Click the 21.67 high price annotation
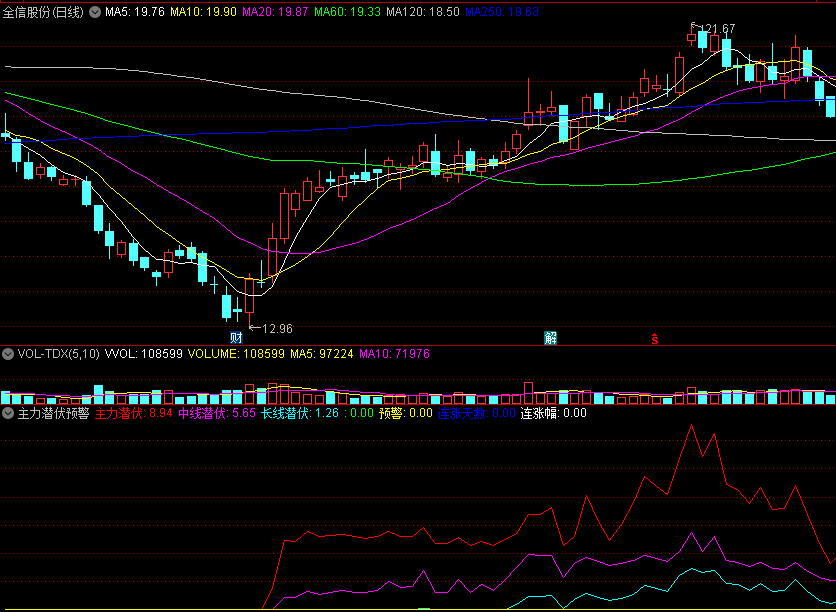The width and height of the screenshot is (836, 612). click(718, 29)
